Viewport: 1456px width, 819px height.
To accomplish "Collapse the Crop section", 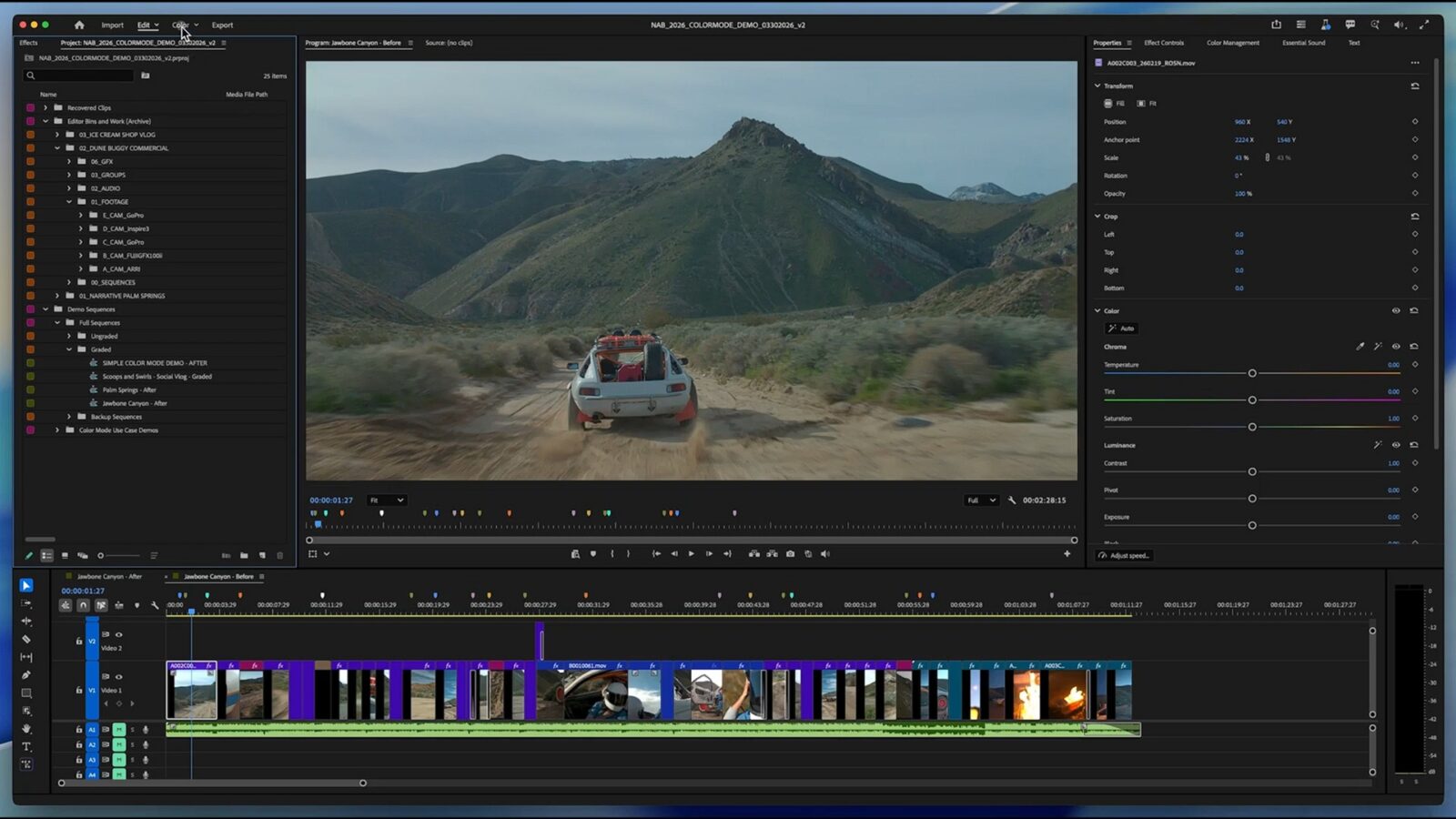I will pos(1097,217).
